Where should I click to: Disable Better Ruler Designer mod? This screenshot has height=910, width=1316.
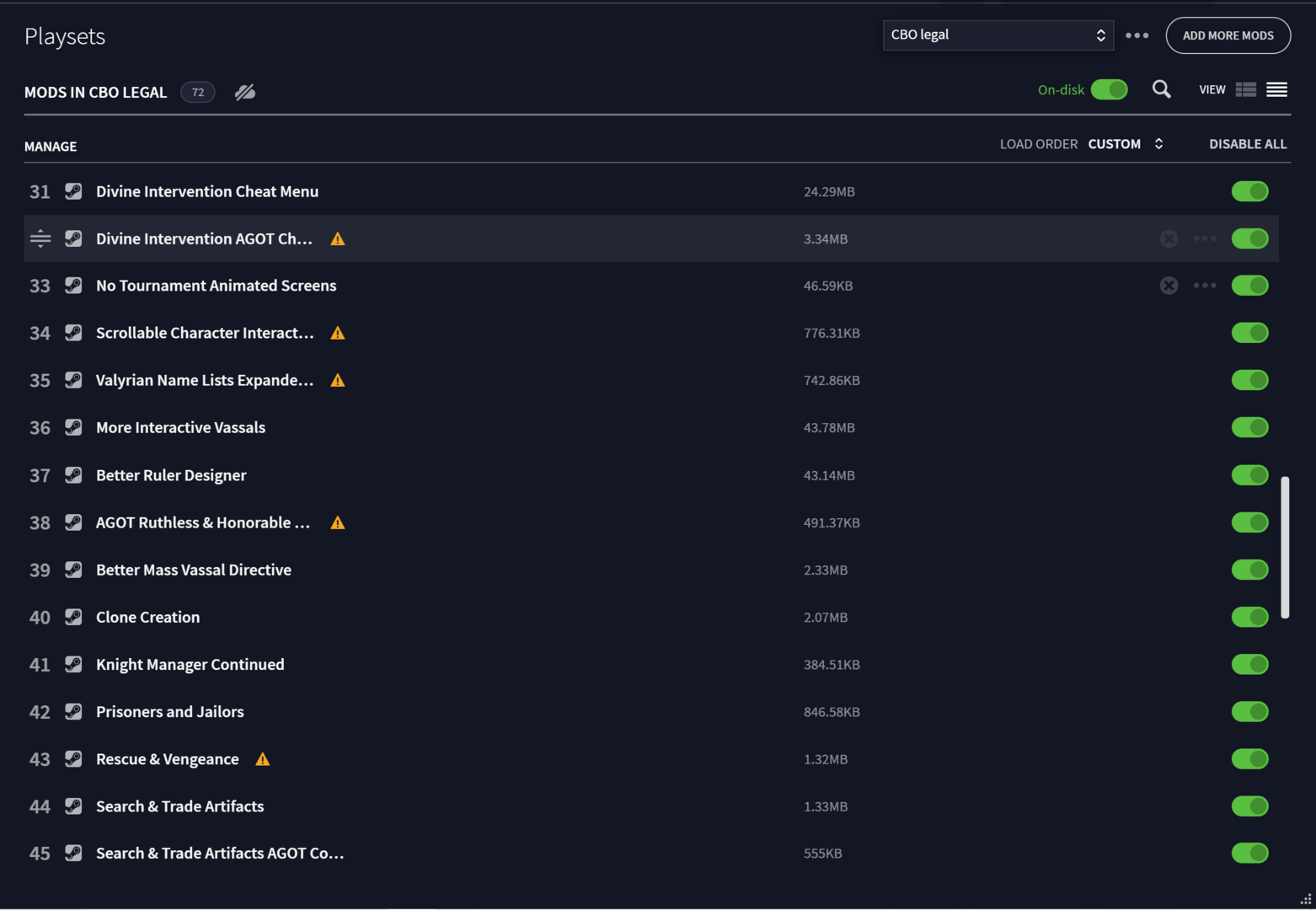1249,475
